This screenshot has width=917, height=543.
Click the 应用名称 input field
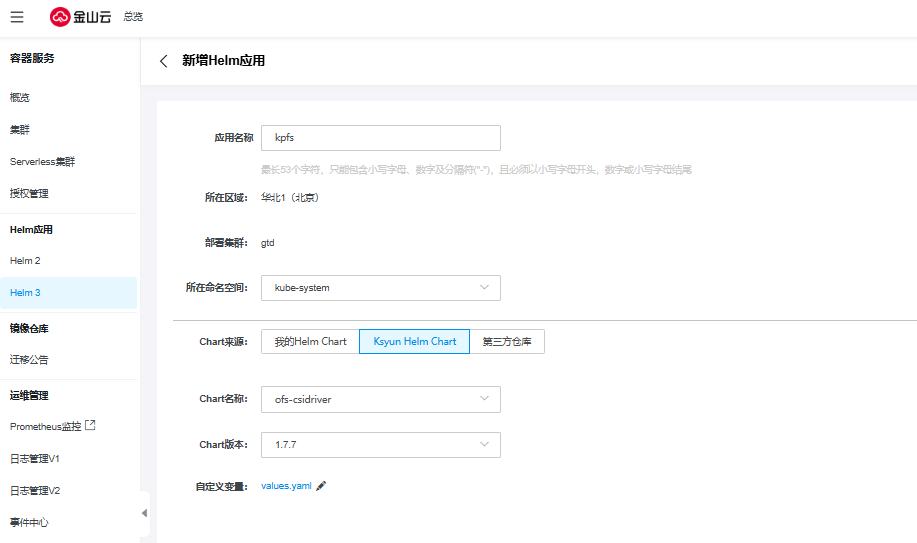[x=380, y=138]
